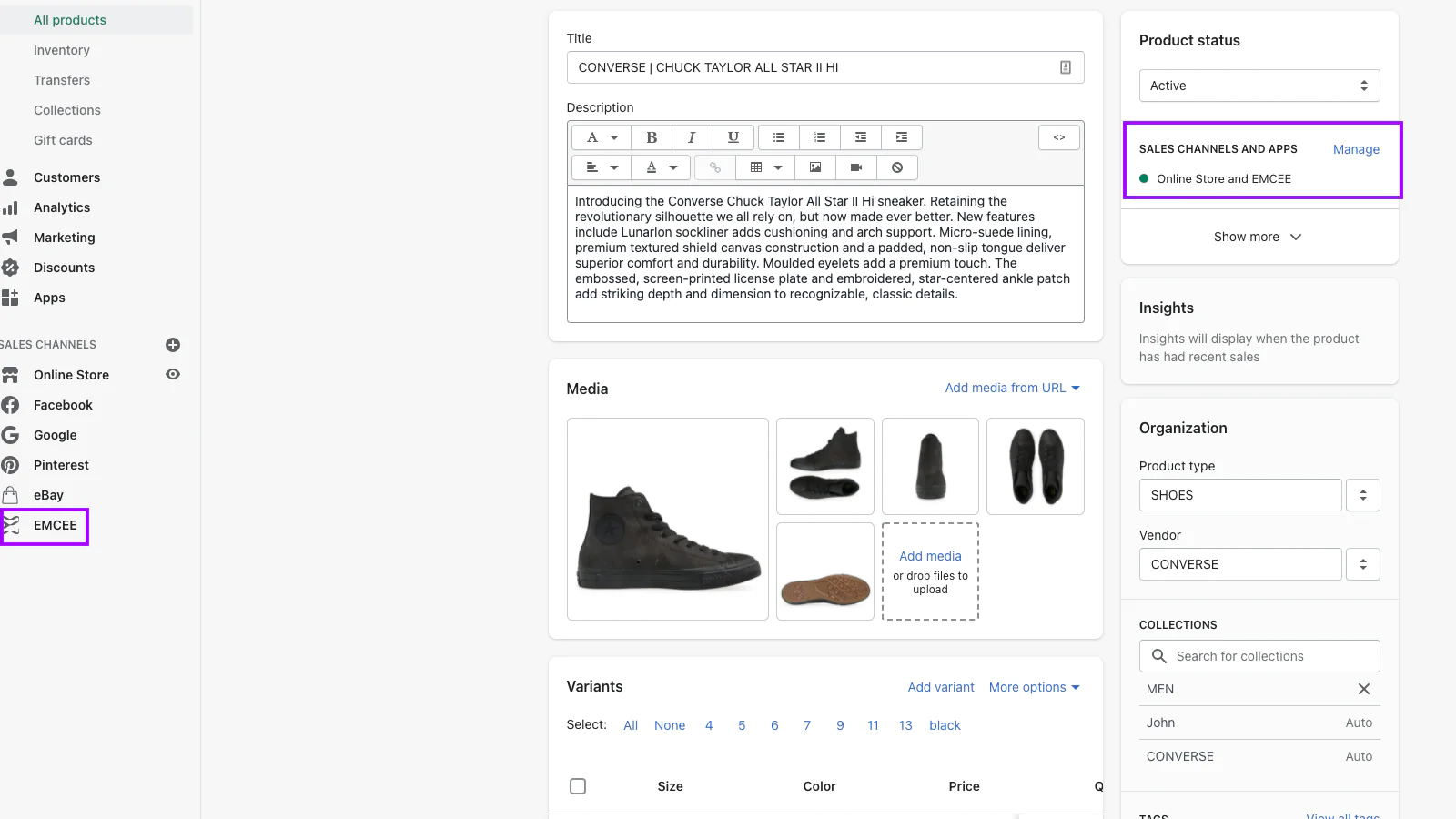Screen dimensions: 1456x819
Task: Open Gift cards in the sidebar
Action: pos(63,140)
